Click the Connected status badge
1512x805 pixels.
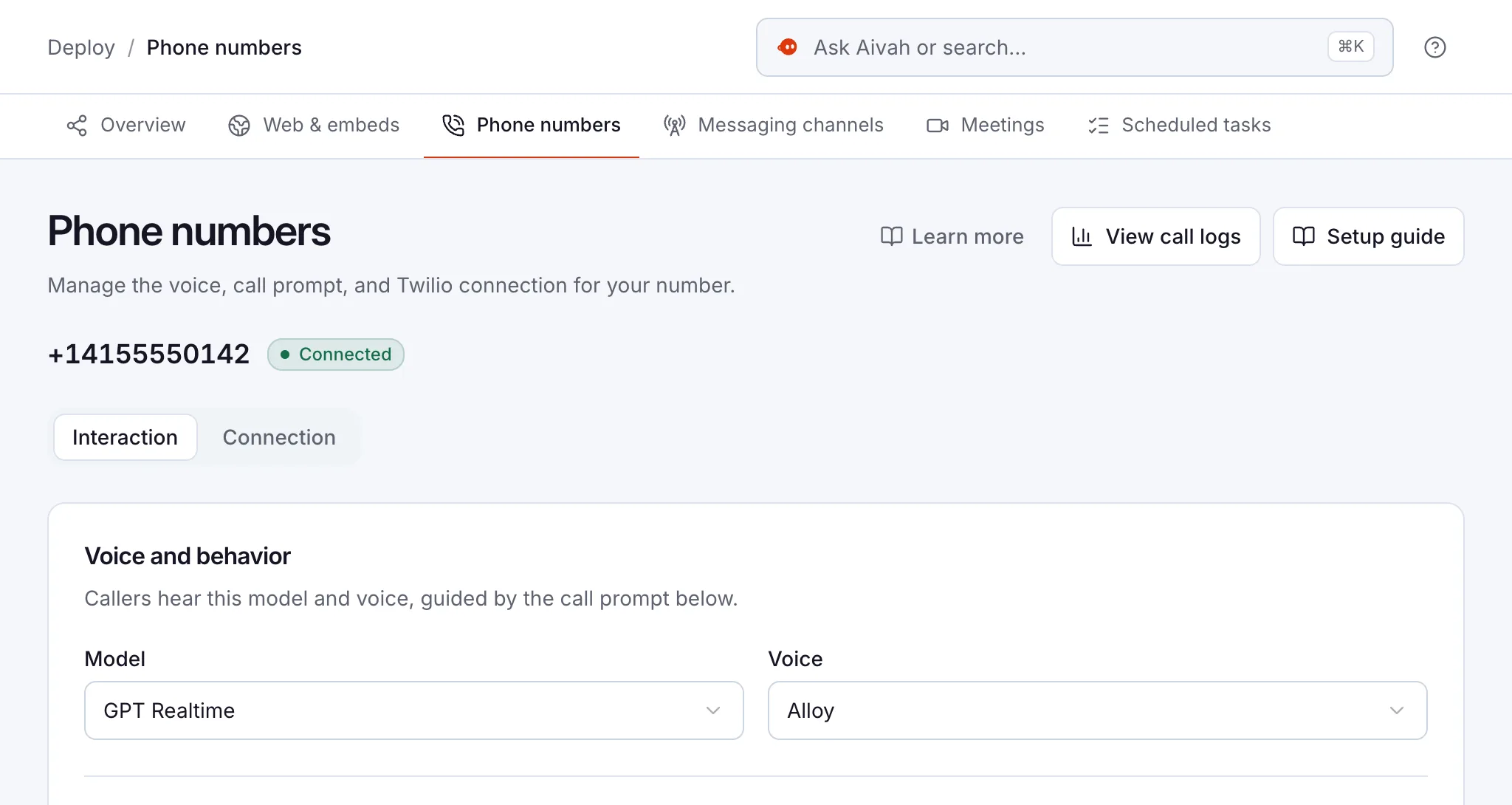tap(336, 354)
